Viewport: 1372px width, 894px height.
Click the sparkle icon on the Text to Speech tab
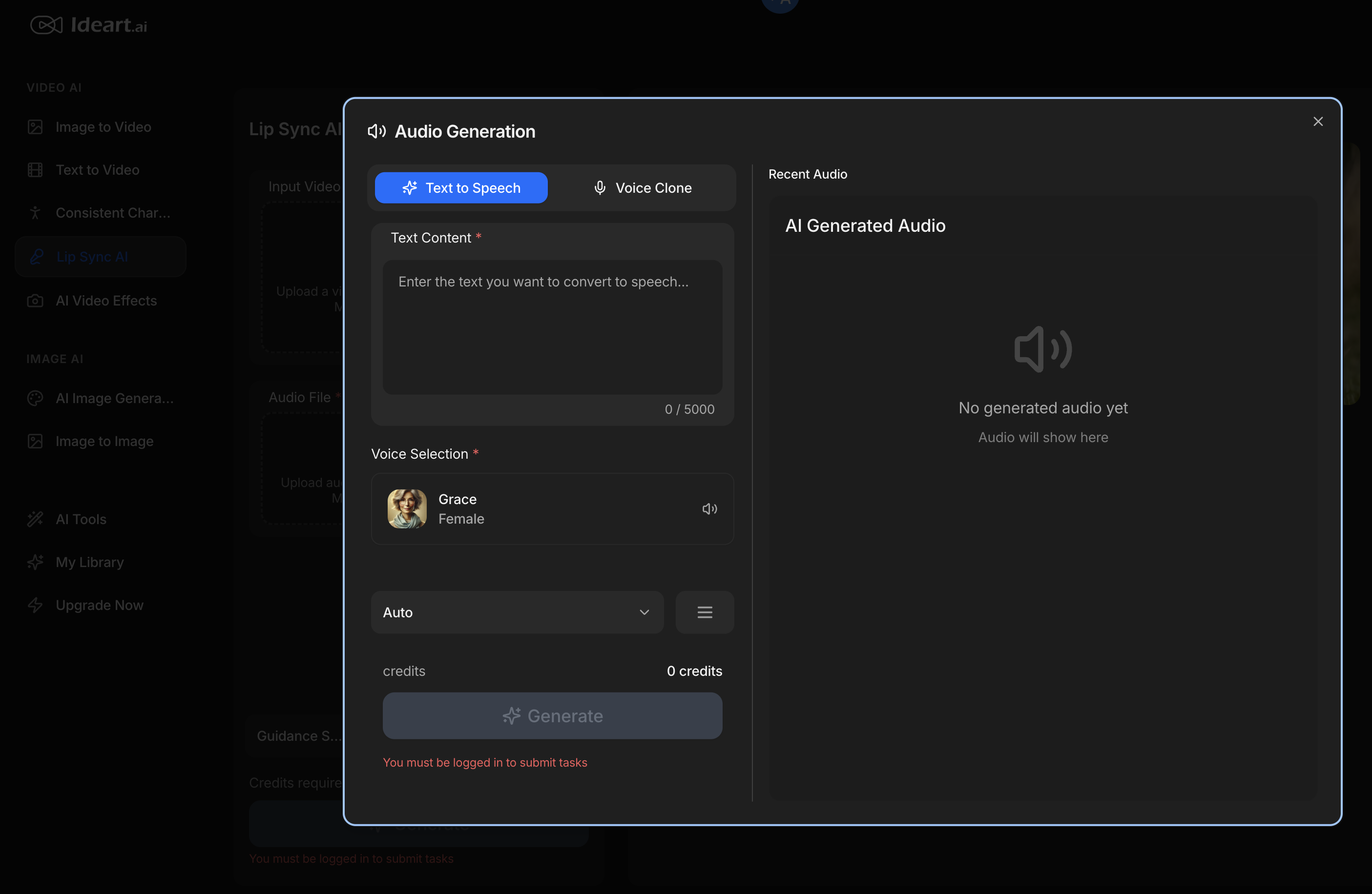click(x=410, y=188)
